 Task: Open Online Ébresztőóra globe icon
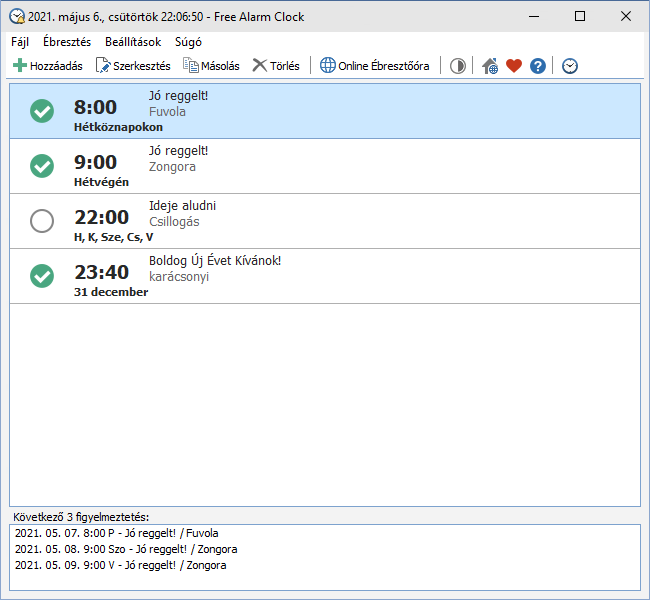coord(327,66)
